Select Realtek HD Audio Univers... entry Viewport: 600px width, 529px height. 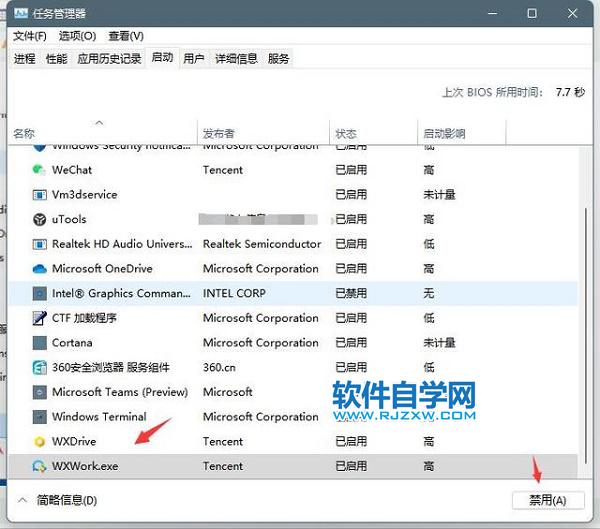[x=122, y=244]
